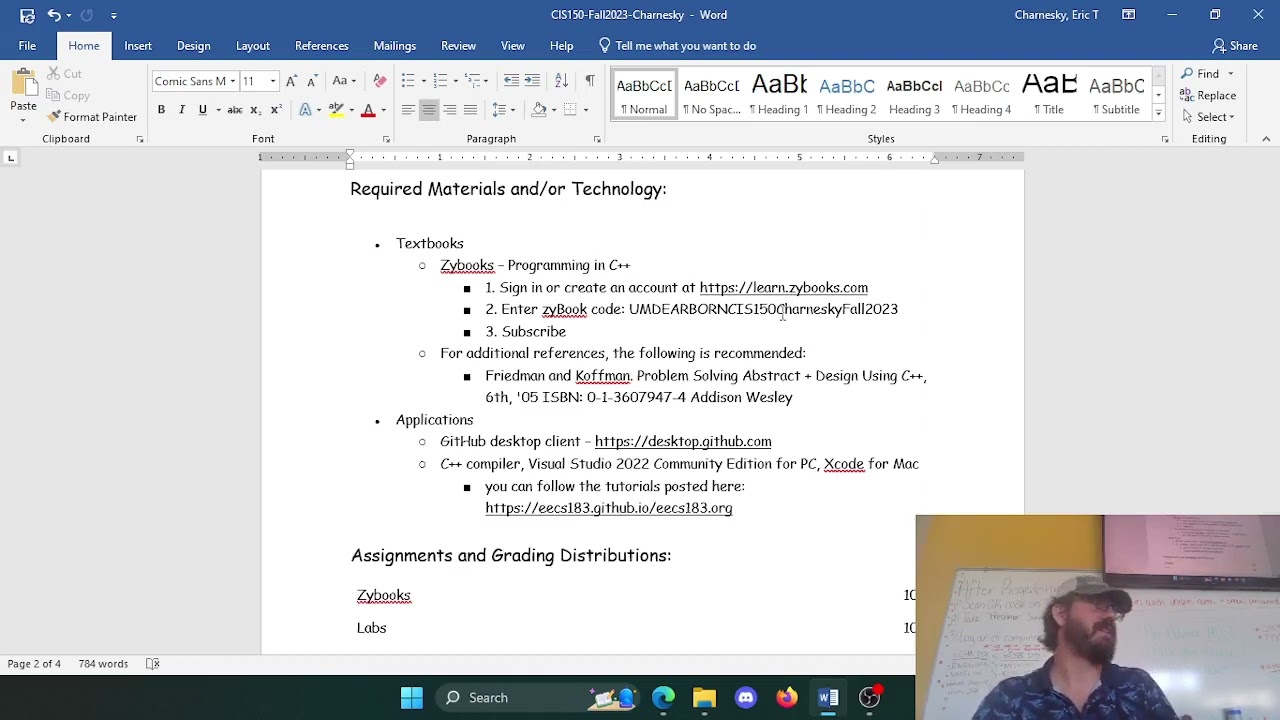Apply yellow text highlight color
Screen dimensions: 1280x720
(x=336, y=110)
